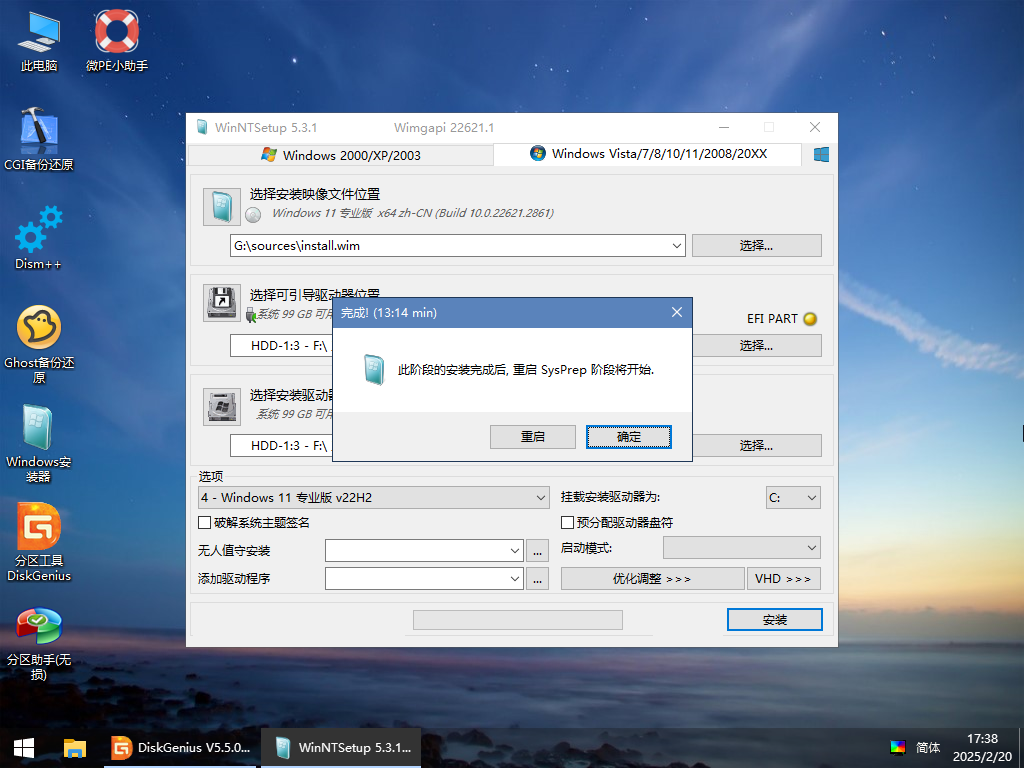Enable 预分配驱动器盘符 checkbox

click(x=568, y=522)
